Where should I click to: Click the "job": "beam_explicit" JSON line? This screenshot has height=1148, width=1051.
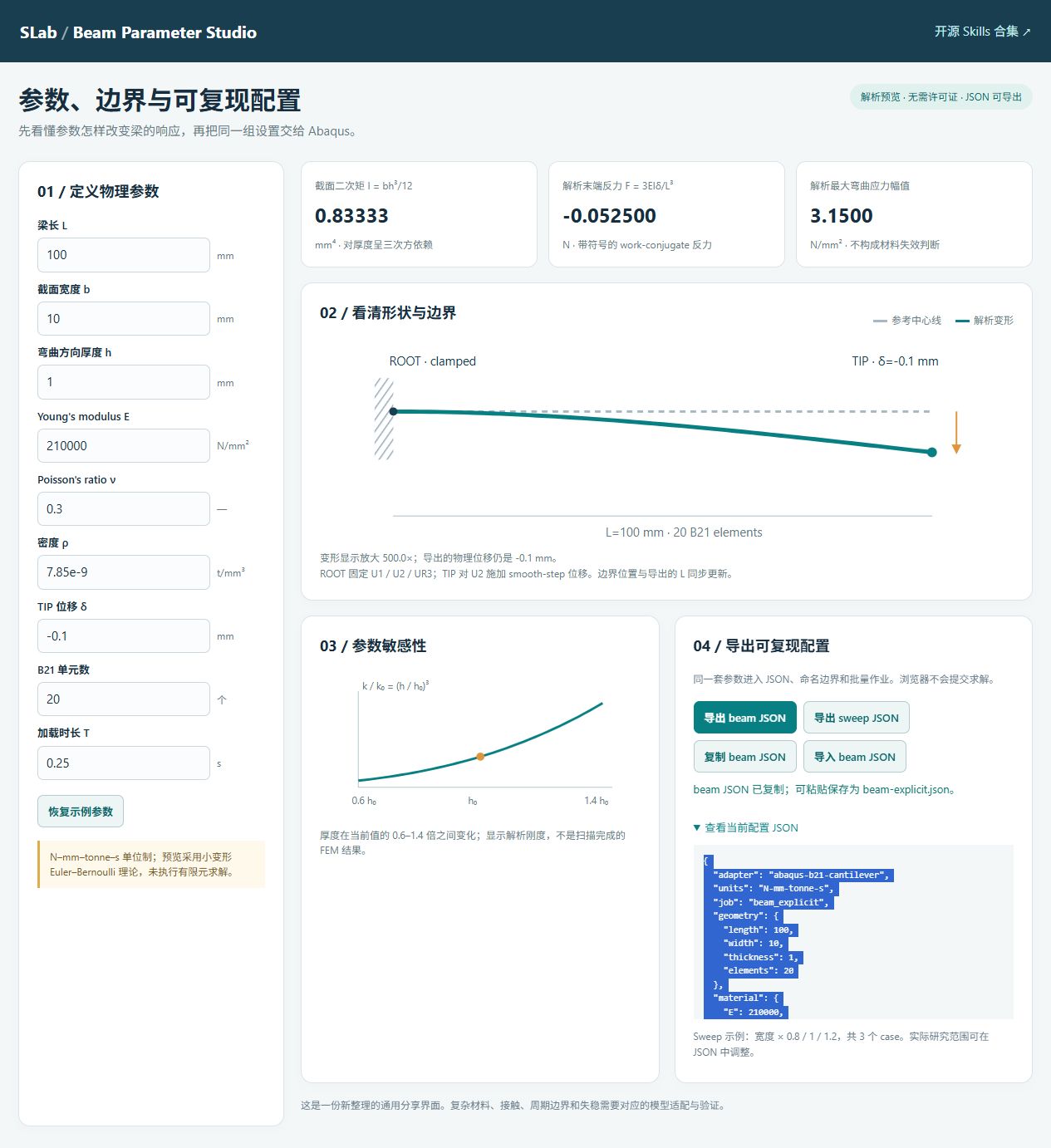point(767,902)
